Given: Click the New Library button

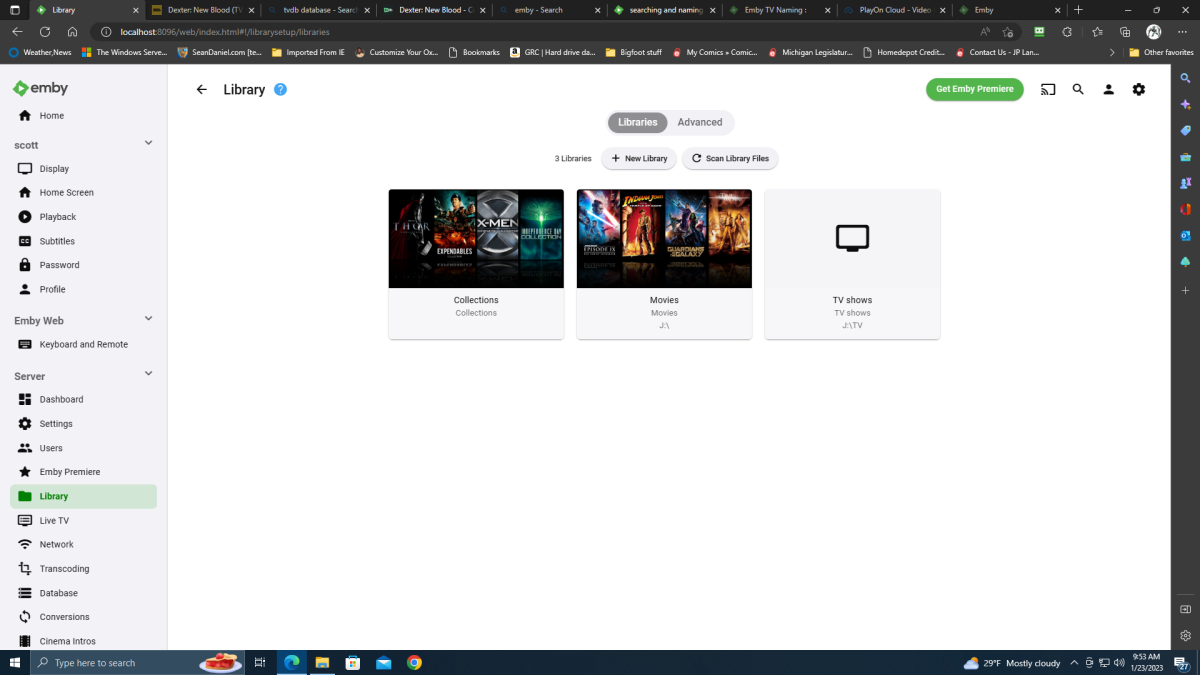Looking at the screenshot, I should (x=639, y=159).
